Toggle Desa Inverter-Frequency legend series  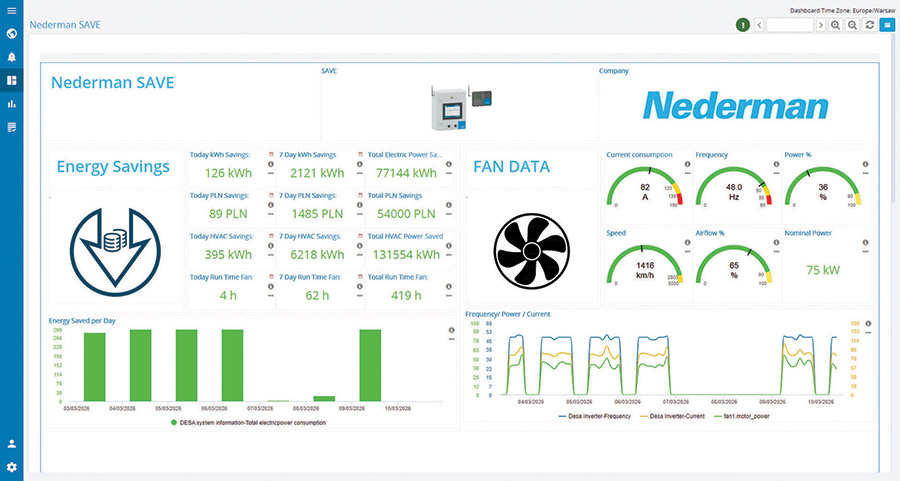(595, 416)
